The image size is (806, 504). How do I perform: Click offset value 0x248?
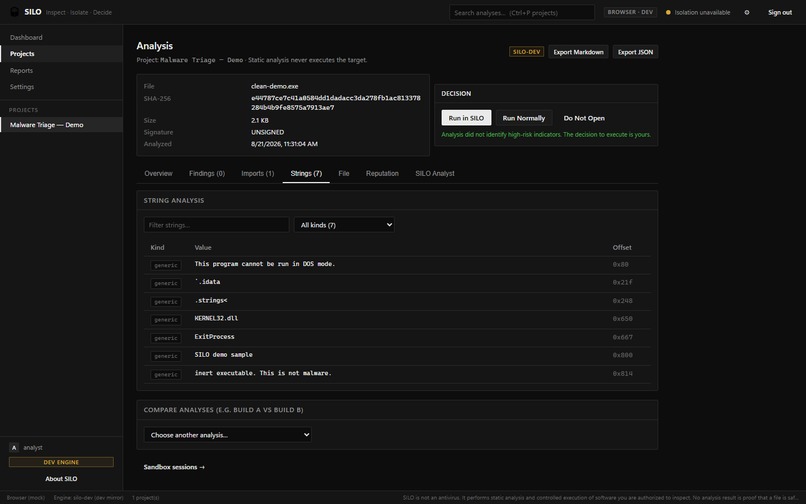click(622, 301)
